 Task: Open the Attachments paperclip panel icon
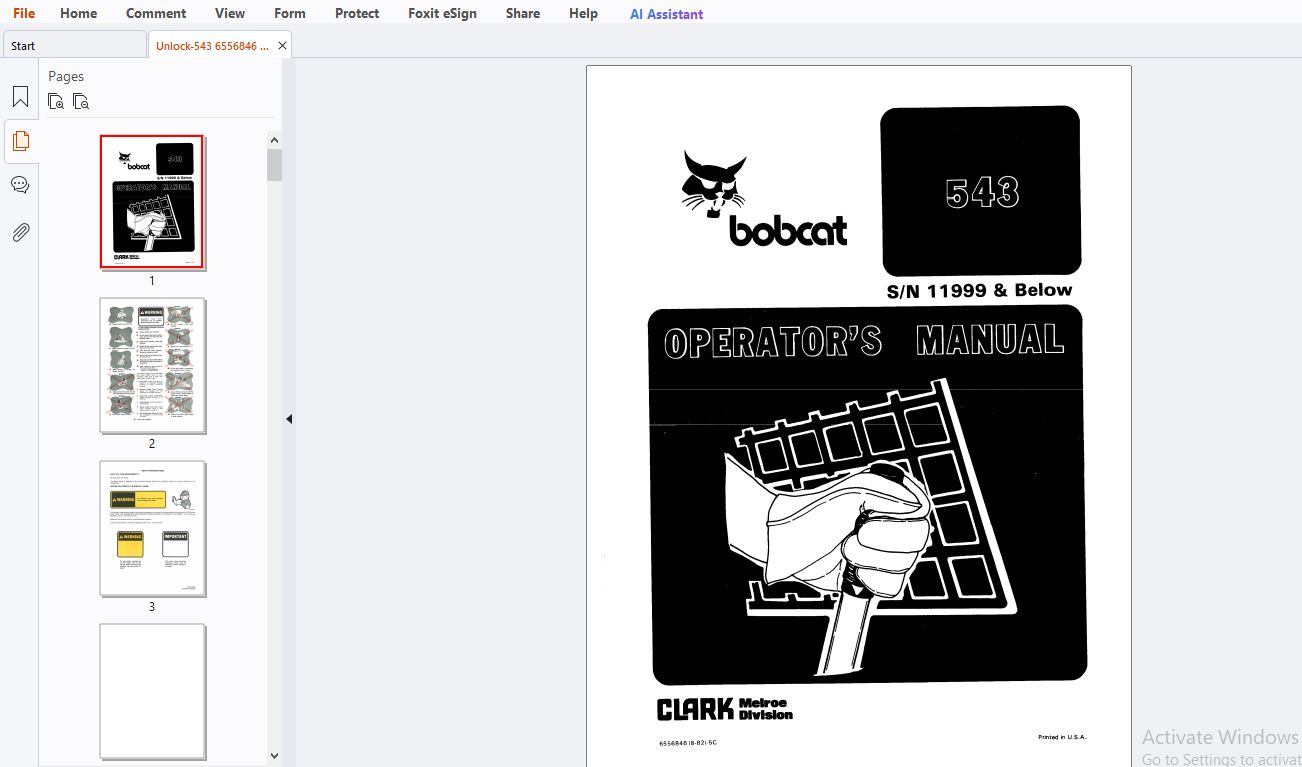[20, 233]
